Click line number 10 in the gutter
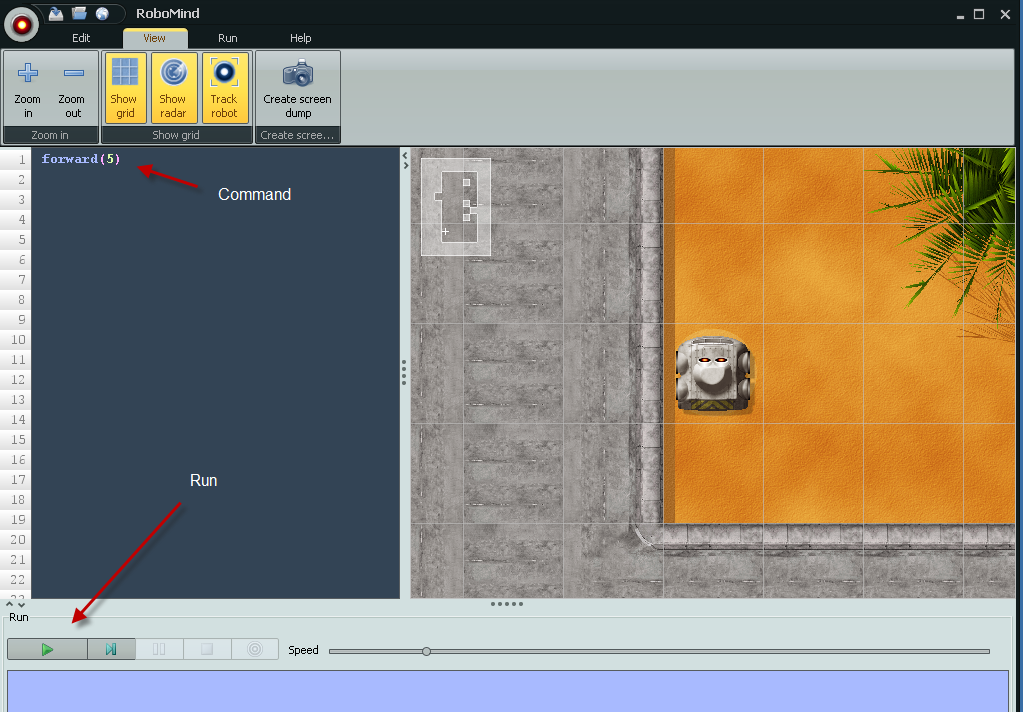 point(18,339)
